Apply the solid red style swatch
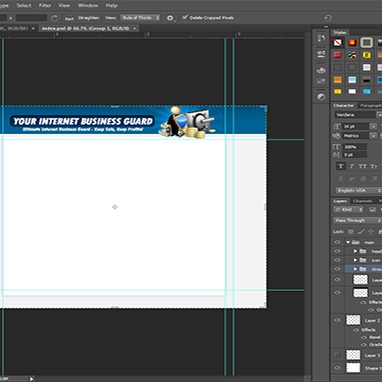The height and width of the screenshot is (382, 382). pyautogui.click(x=338, y=55)
